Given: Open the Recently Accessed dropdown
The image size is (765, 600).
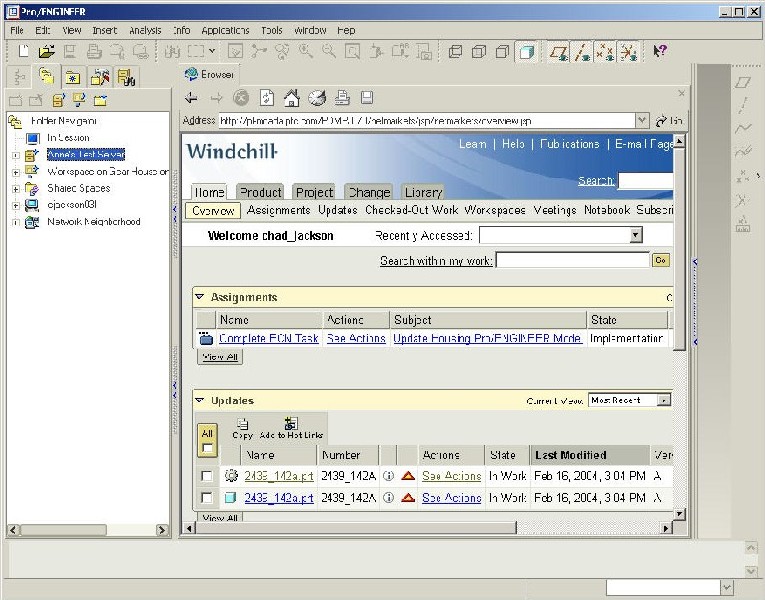Looking at the screenshot, I should pos(635,235).
